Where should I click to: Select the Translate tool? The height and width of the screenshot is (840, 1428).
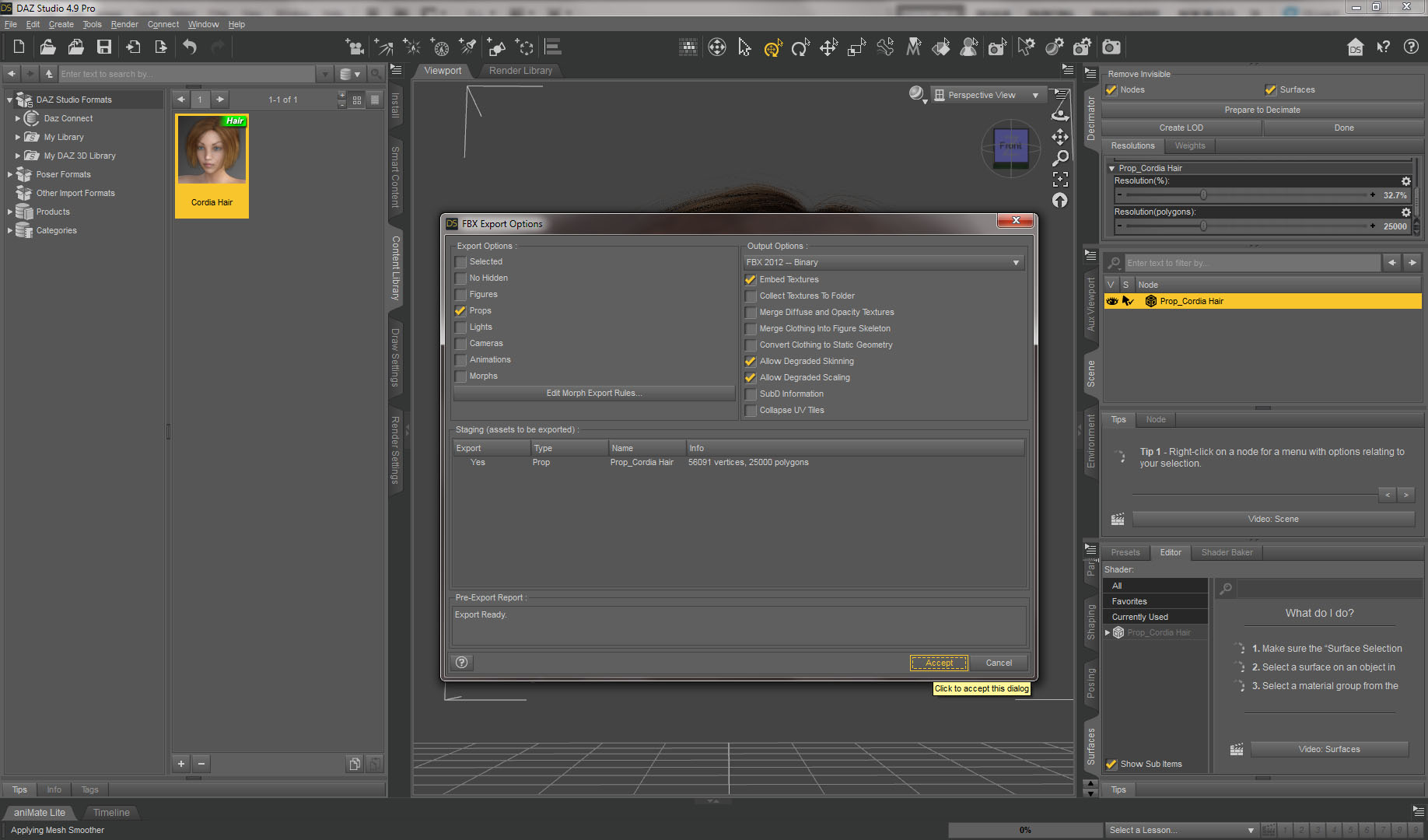pos(828,47)
